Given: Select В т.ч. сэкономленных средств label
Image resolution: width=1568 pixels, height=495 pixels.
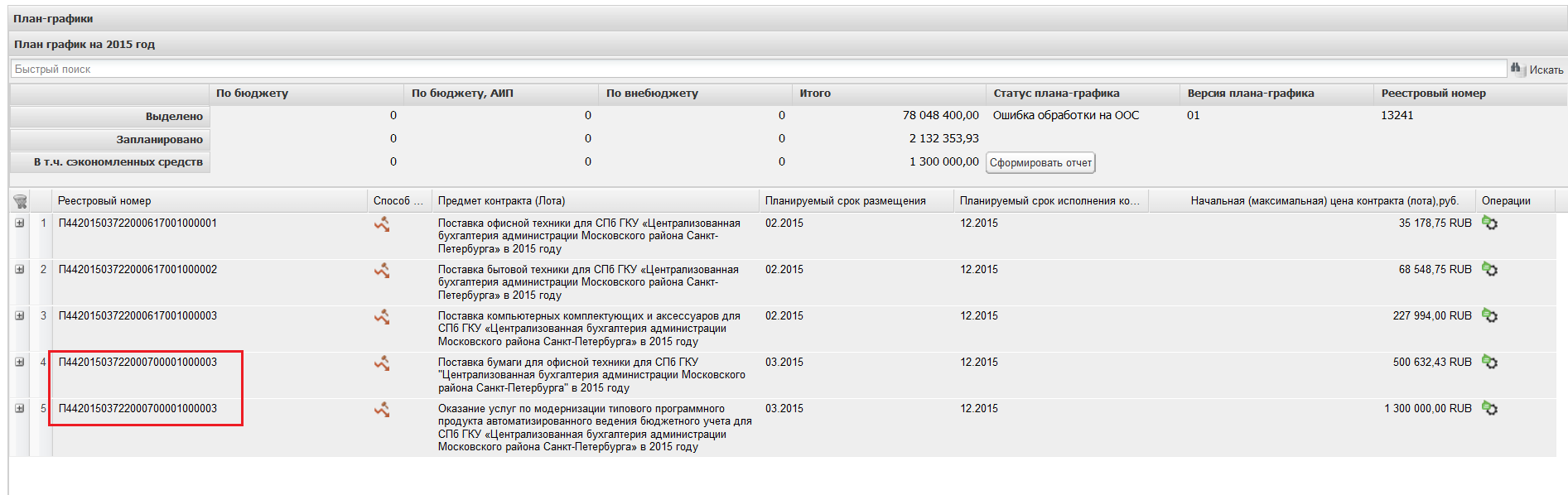Looking at the screenshot, I should tap(110, 162).
